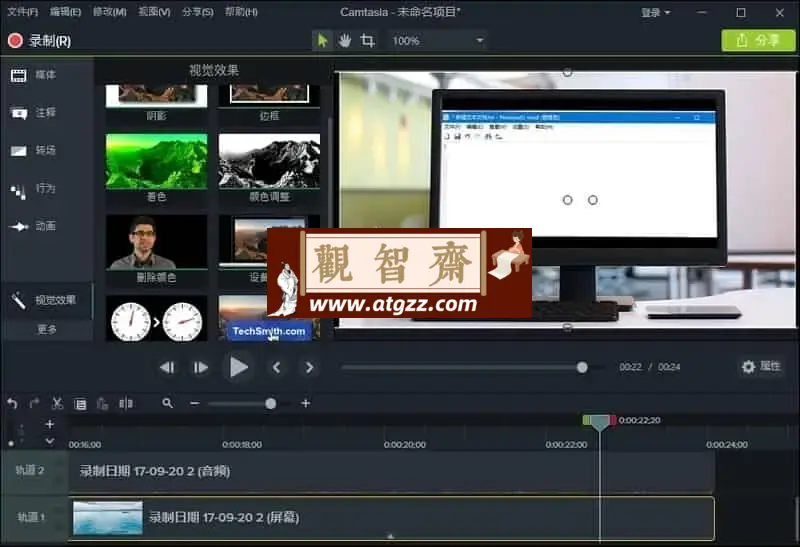
Task: Open the 修改(M) Modify menu
Action: click(x=109, y=12)
